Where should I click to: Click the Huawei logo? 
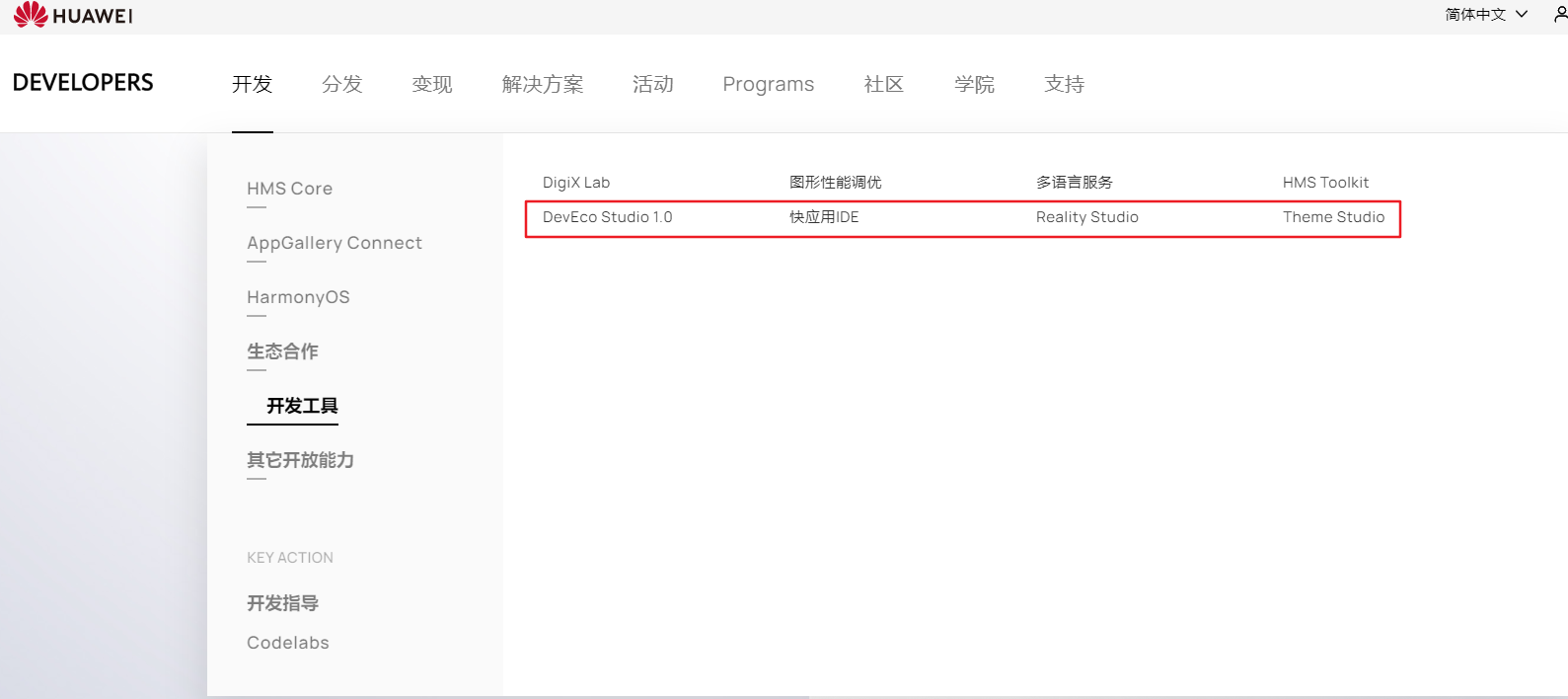click(73, 15)
